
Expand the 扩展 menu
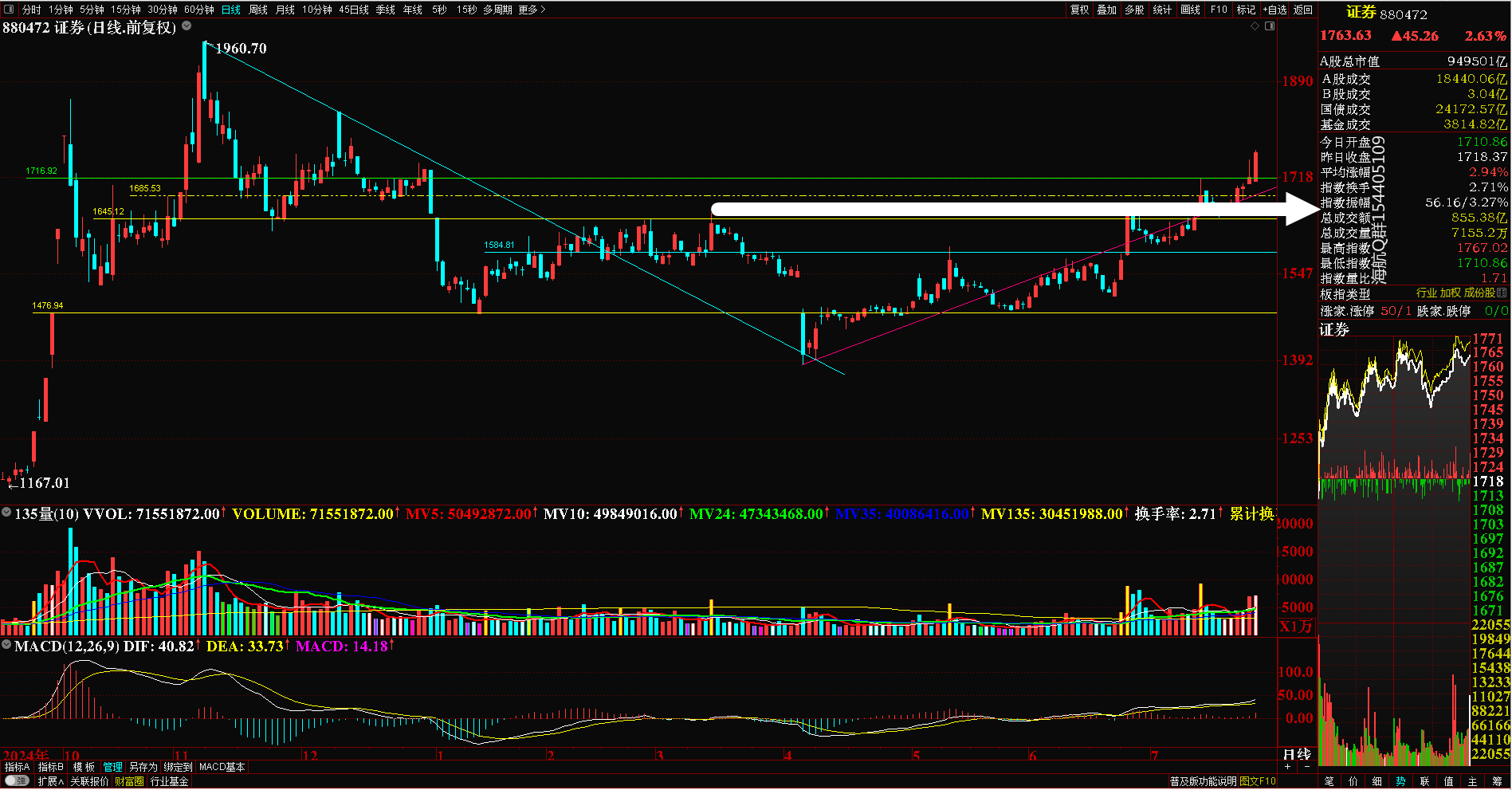(x=51, y=781)
